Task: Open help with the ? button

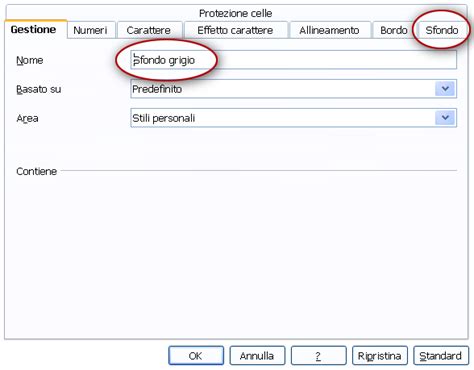Action: tap(318, 356)
